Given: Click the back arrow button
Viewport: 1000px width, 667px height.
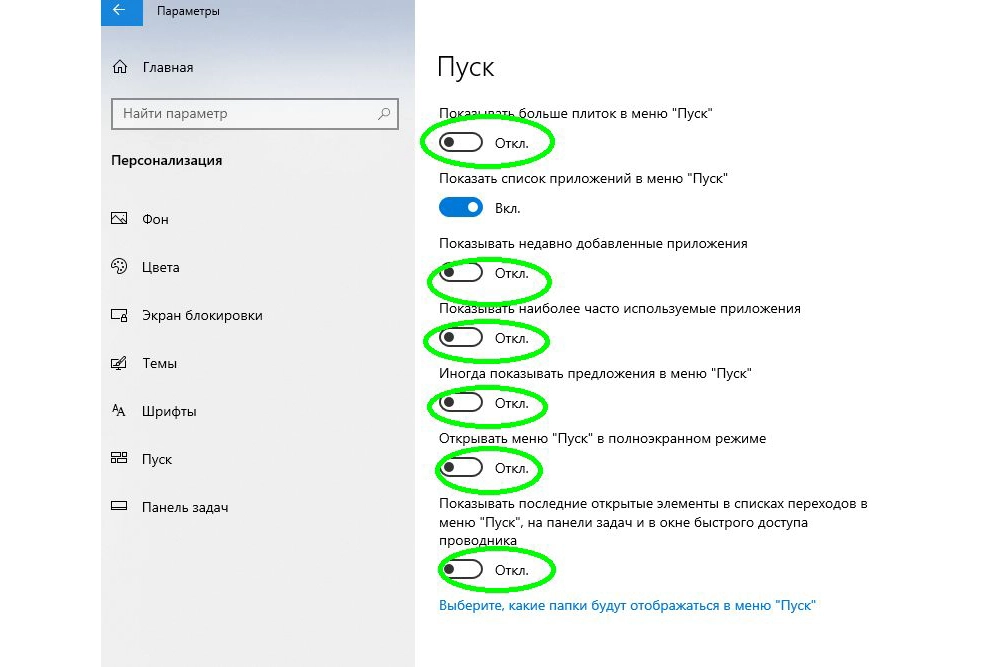Looking at the screenshot, I should click(x=121, y=11).
